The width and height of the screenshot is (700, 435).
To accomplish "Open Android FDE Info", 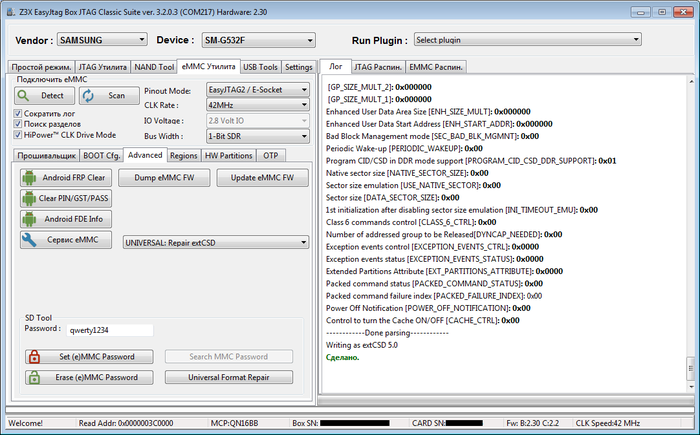I will (65, 218).
